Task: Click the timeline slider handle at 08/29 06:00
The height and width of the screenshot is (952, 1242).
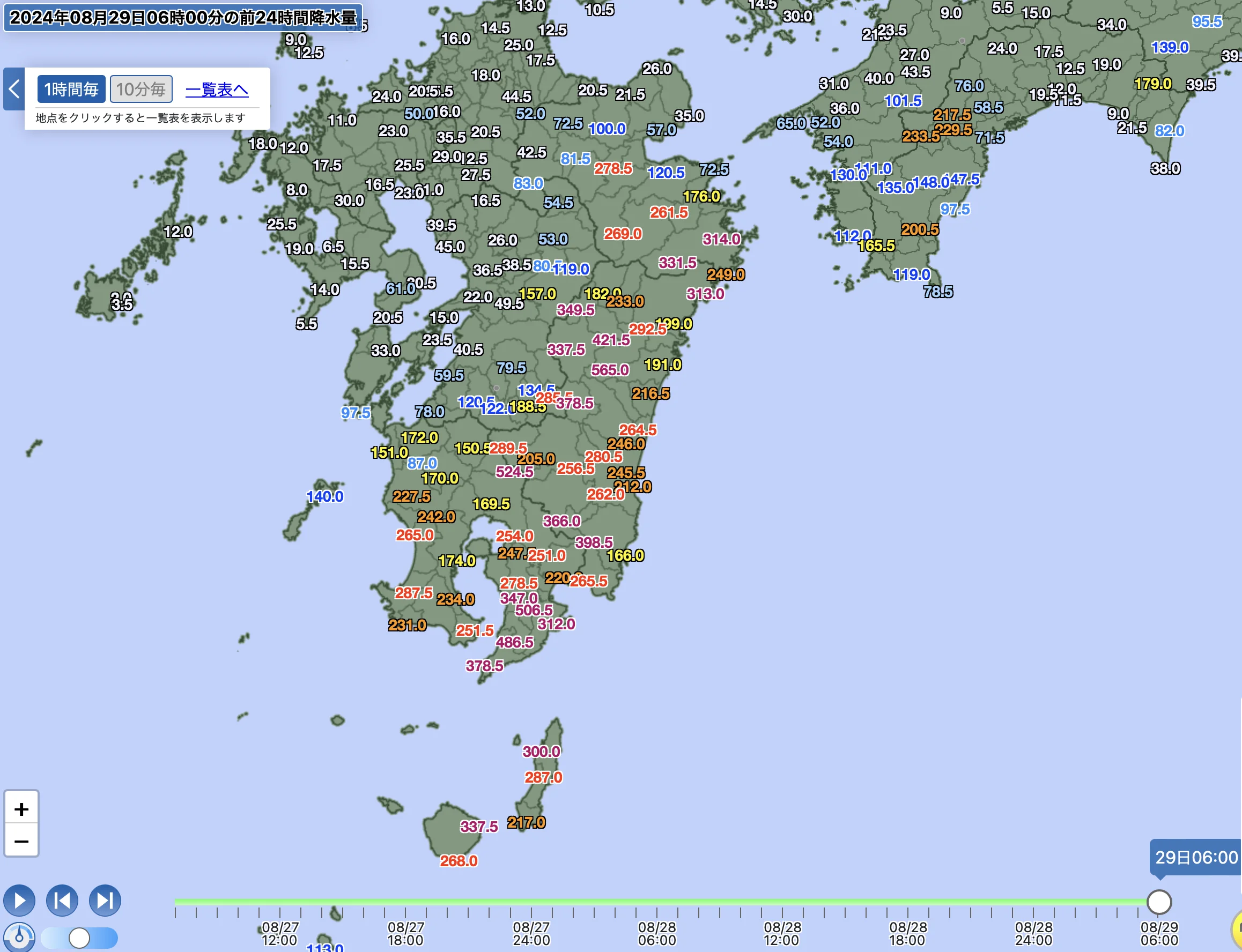Action: coord(1159,902)
